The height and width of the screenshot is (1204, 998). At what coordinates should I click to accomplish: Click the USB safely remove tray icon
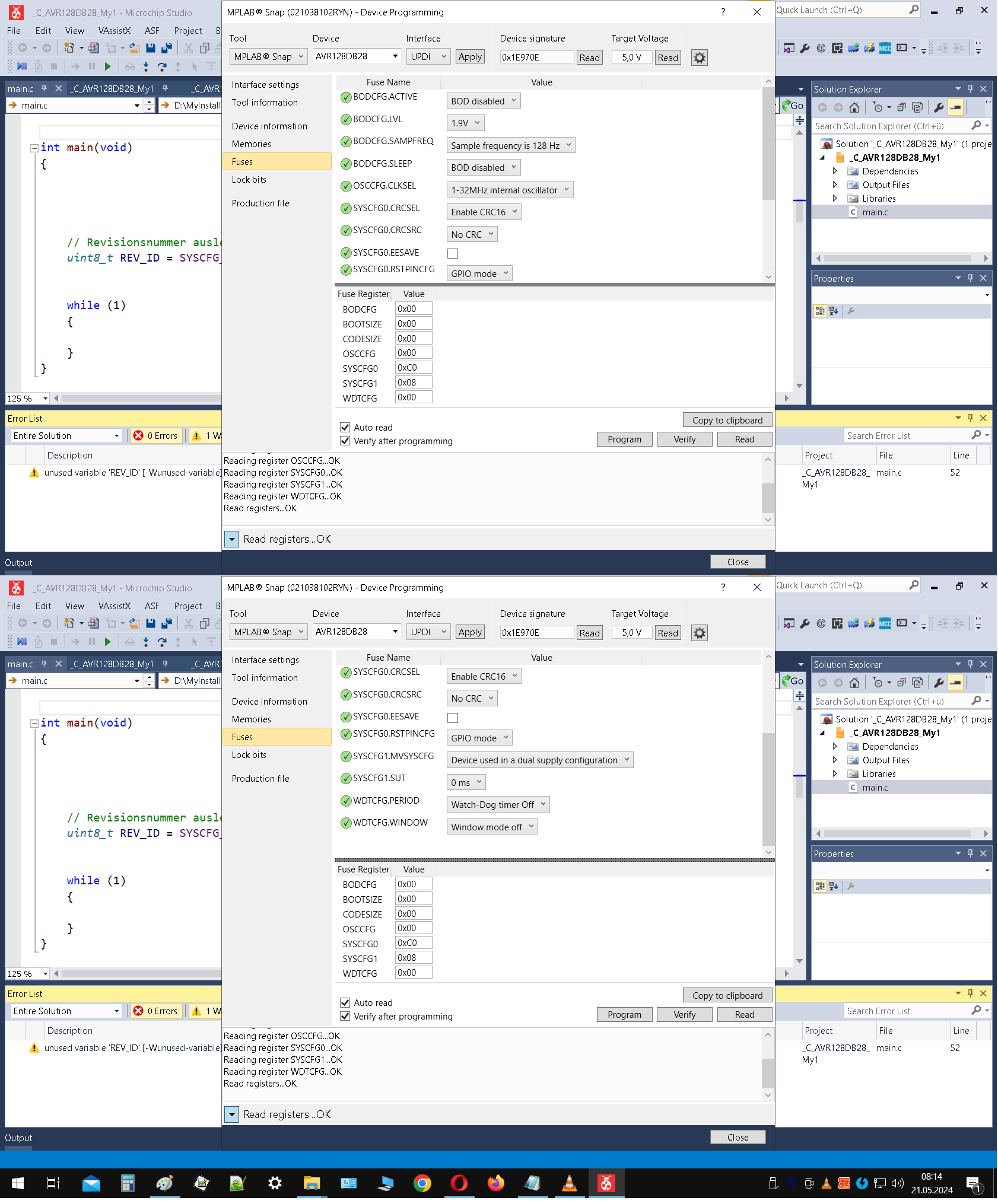773,1183
